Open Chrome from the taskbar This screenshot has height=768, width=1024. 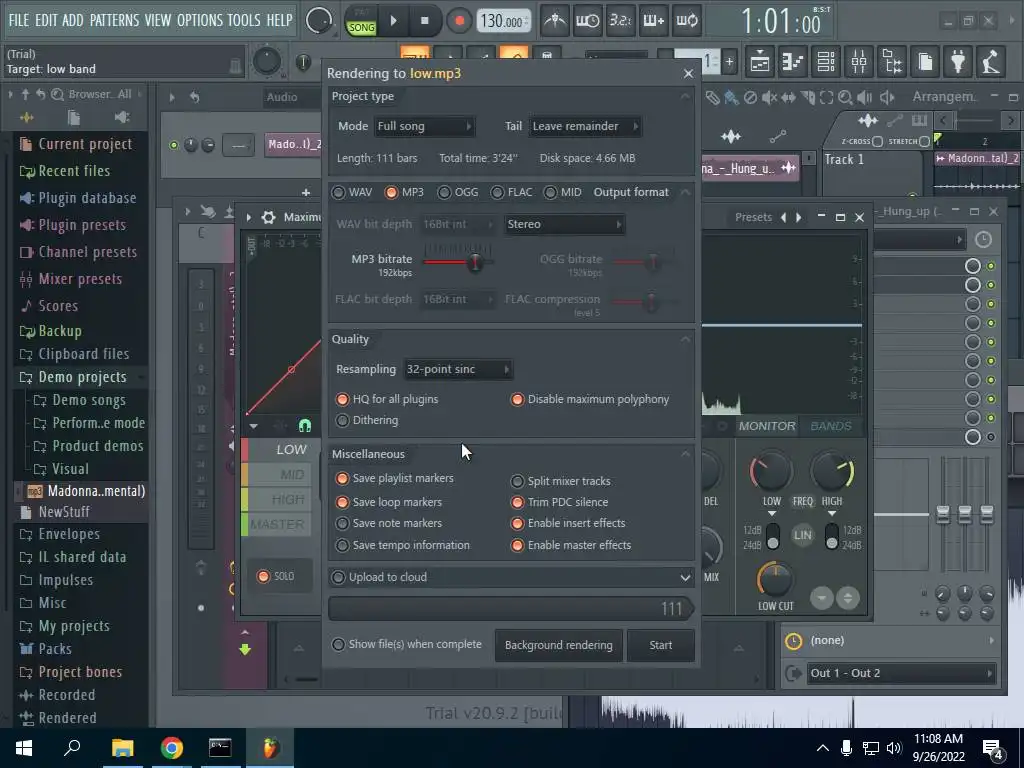coord(171,748)
